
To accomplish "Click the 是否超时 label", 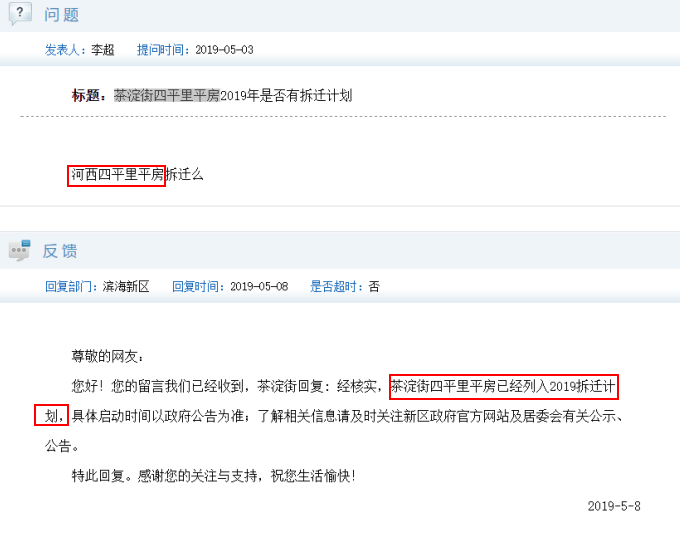I will pos(337,287).
